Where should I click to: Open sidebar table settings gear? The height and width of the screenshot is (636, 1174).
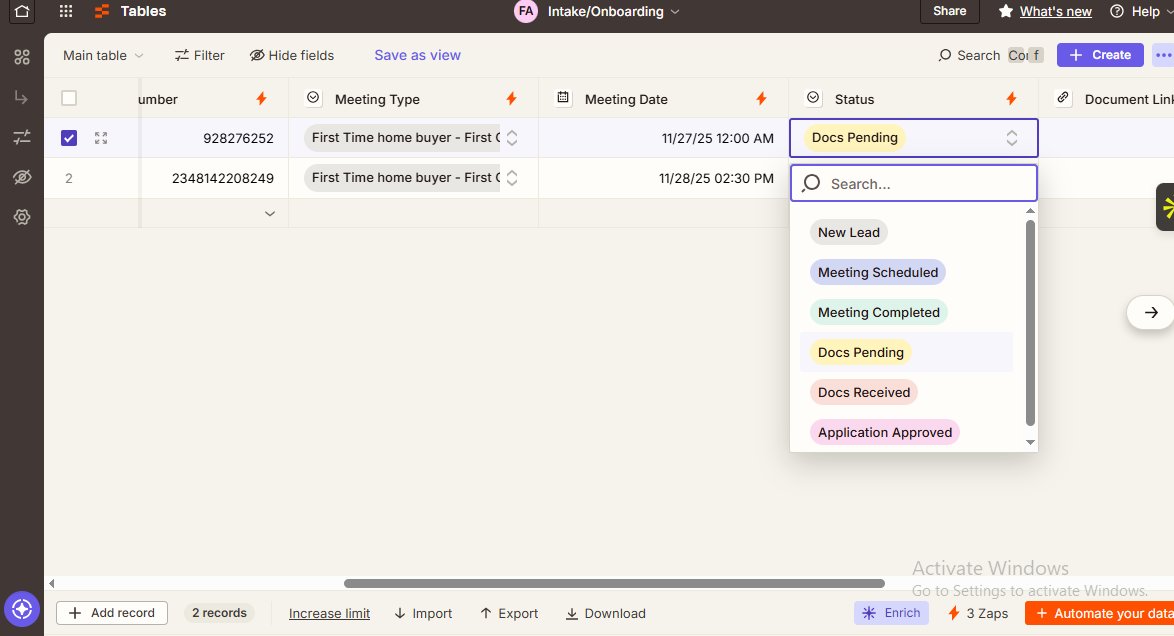pos(22,217)
